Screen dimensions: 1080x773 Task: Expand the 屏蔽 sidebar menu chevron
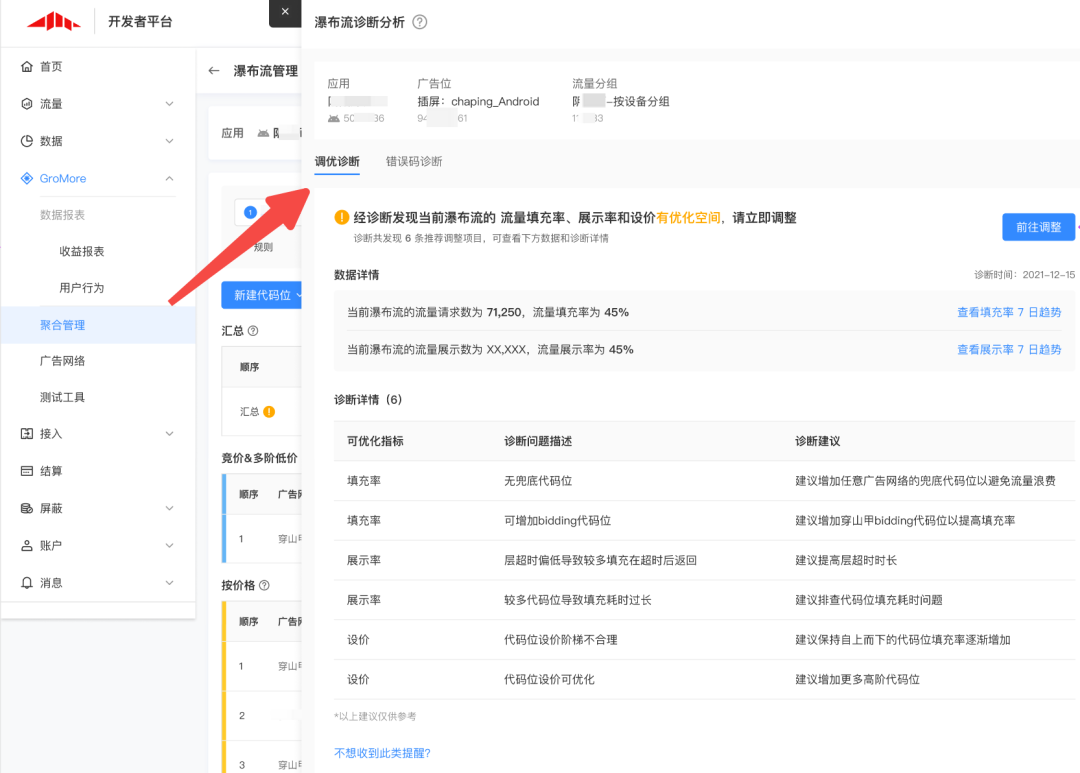coord(169,508)
